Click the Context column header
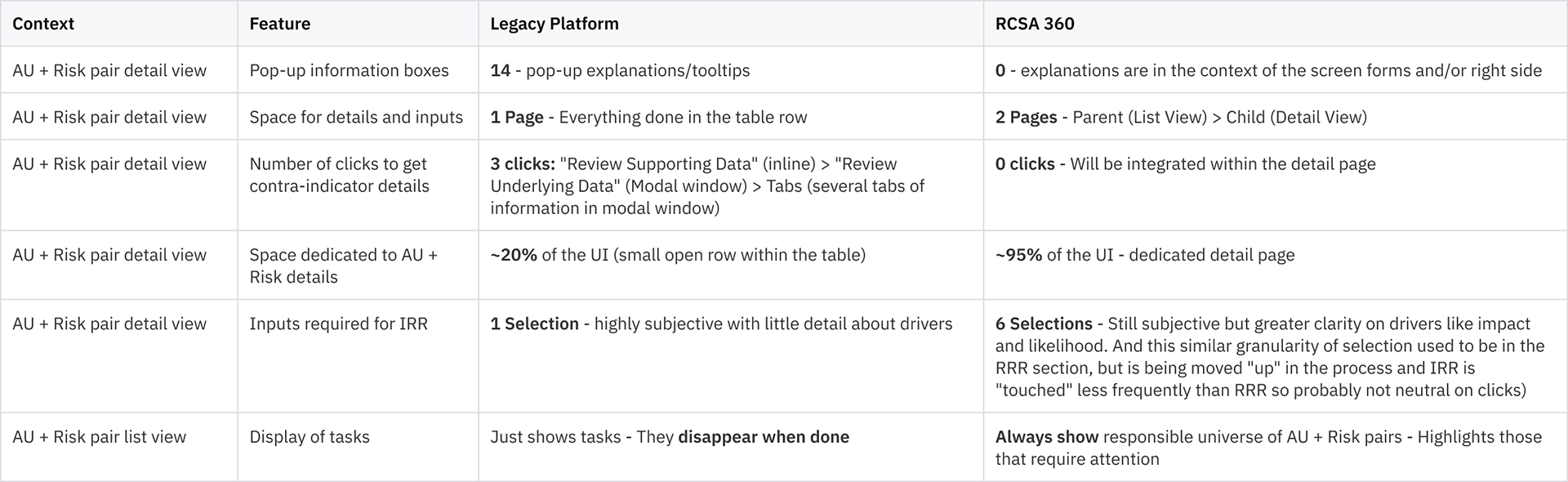Screen dimensions: 1568x482 [43, 24]
